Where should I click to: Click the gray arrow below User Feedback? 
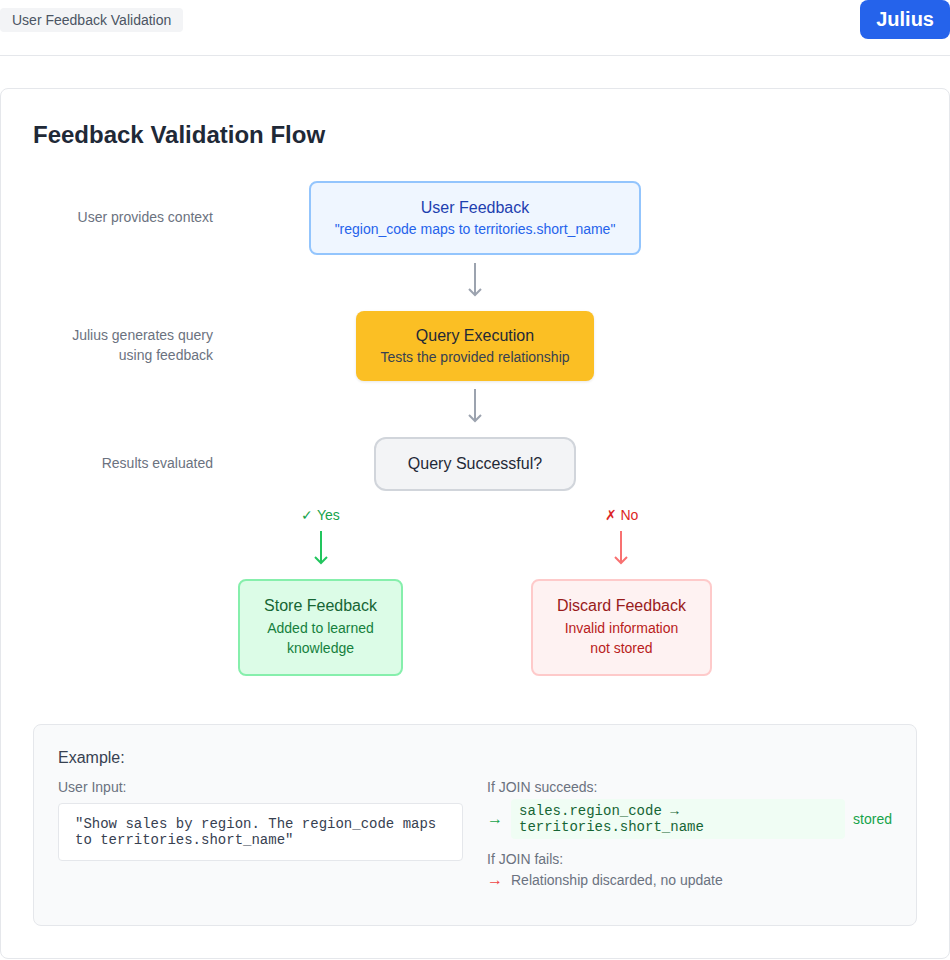tap(475, 280)
